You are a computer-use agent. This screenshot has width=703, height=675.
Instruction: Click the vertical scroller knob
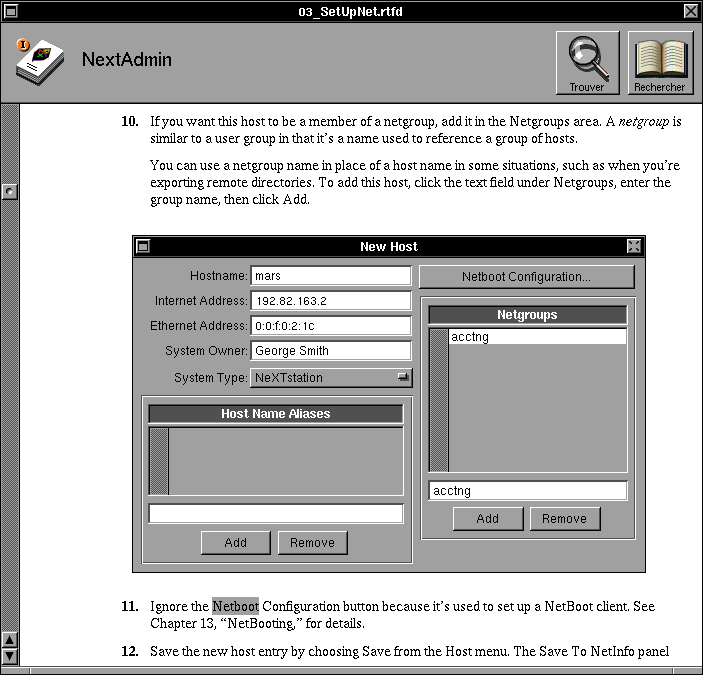point(10,191)
